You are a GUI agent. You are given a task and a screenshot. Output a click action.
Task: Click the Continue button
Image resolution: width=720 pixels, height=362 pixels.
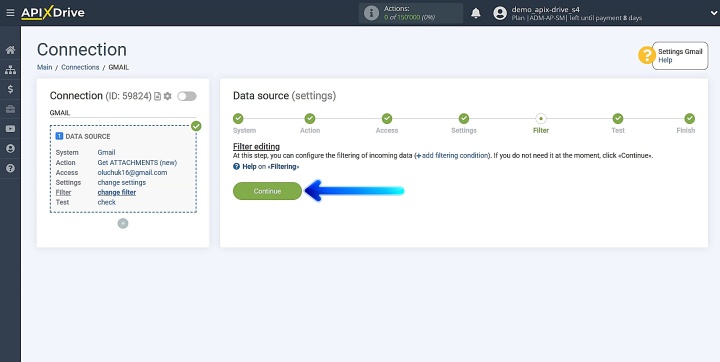[x=267, y=191]
